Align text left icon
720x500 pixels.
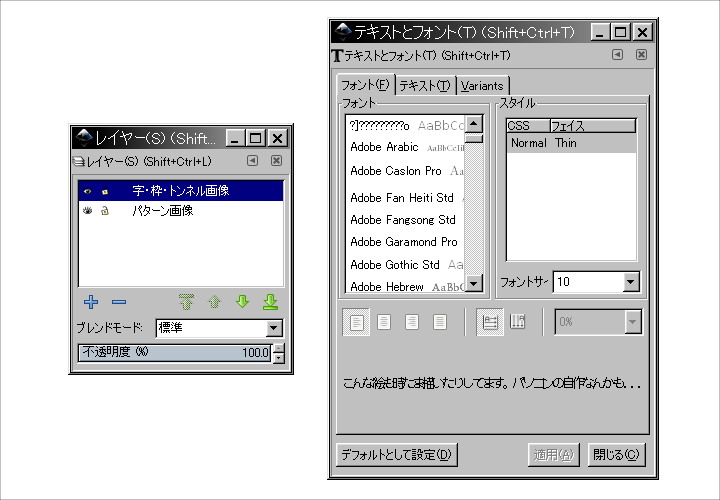(x=356, y=322)
